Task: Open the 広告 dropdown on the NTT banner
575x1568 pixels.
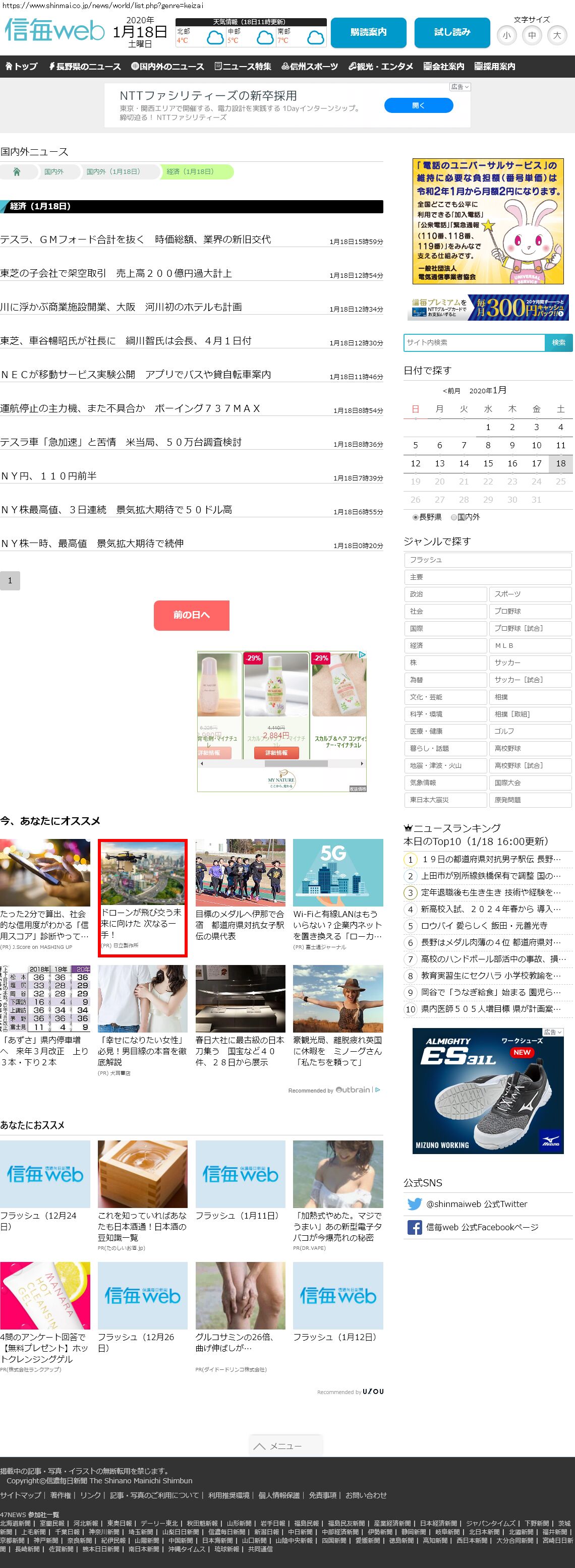Action: [460, 87]
